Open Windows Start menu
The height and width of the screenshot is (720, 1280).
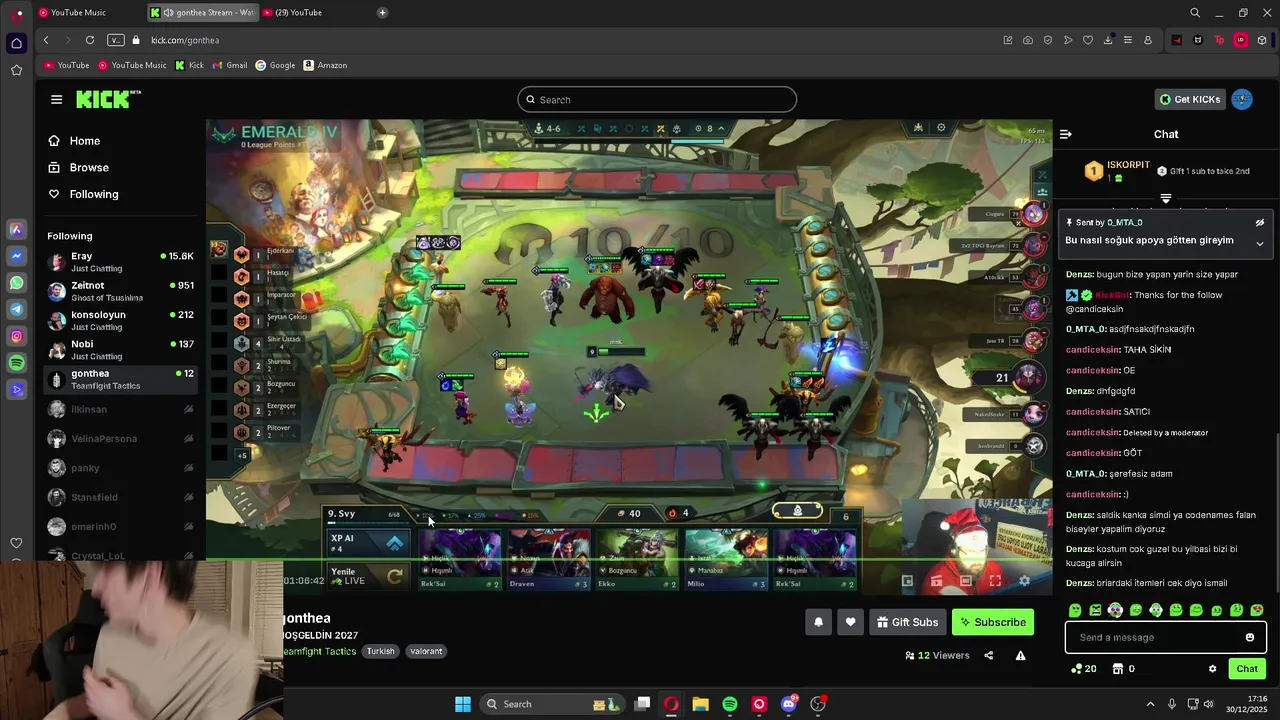click(463, 704)
